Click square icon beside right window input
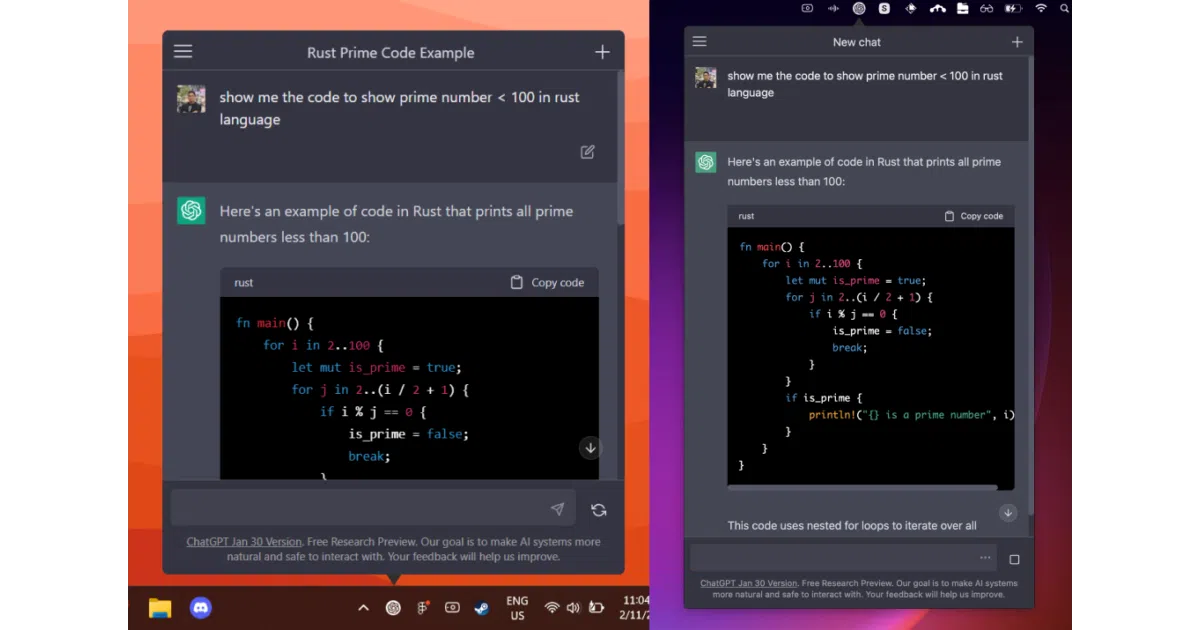The height and width of the screenshot is (630, 1200). tap(1014, 559)
